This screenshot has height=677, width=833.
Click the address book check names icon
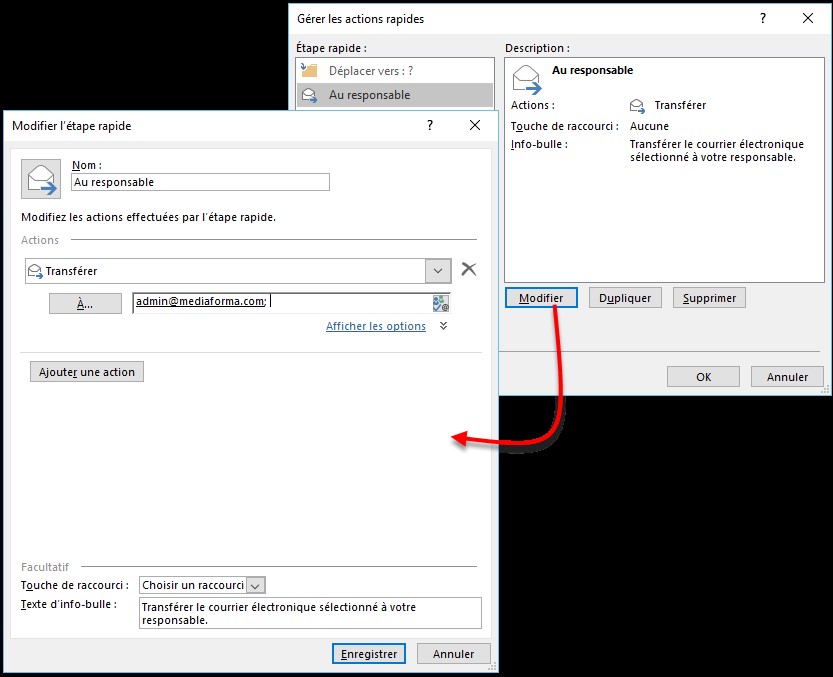tap(440, 303)
